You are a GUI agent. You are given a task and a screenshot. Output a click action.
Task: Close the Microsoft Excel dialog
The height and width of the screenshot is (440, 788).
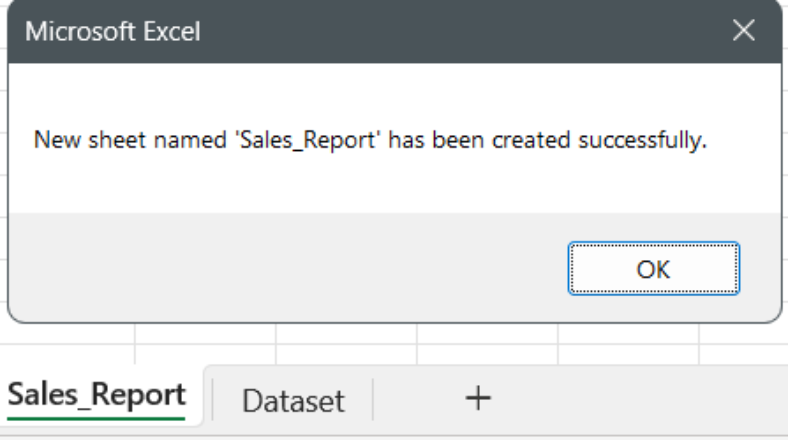click(743, 31)
